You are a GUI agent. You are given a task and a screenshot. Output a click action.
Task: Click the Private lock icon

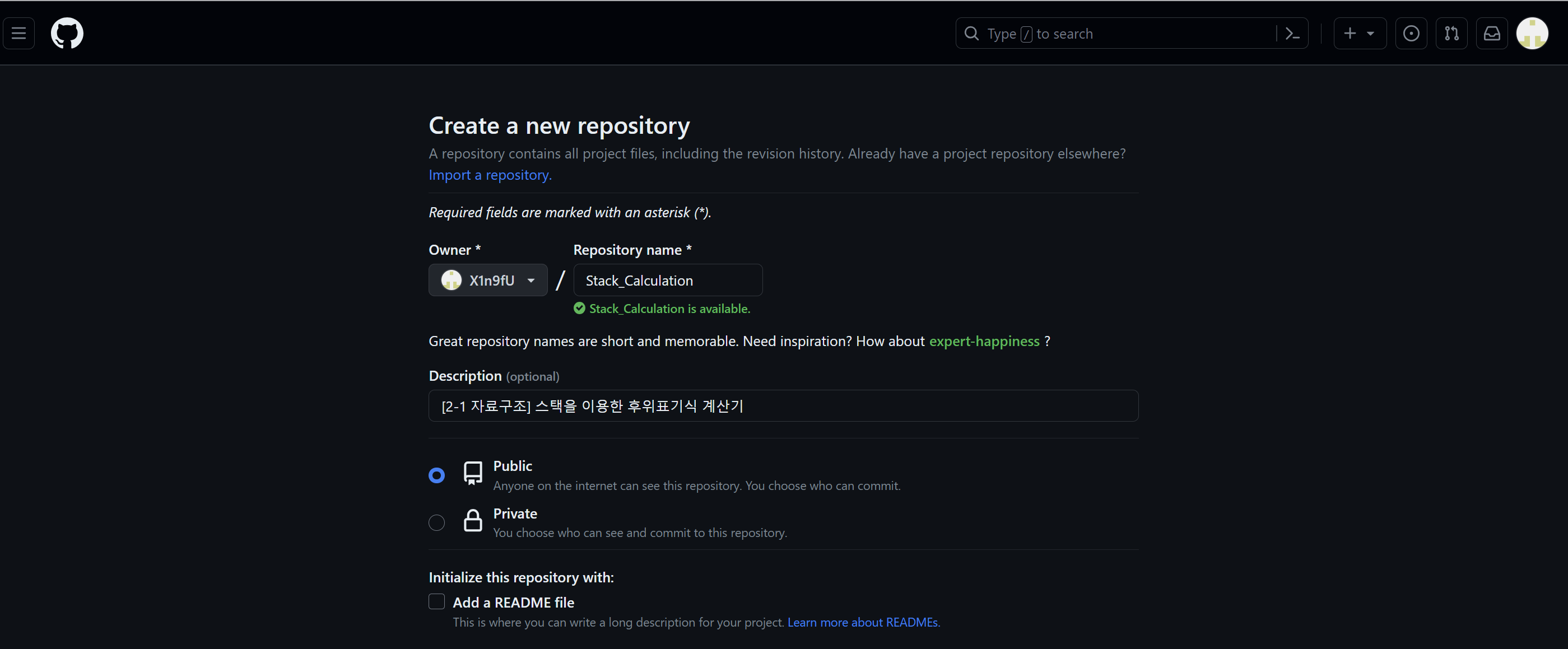point(472,521)
